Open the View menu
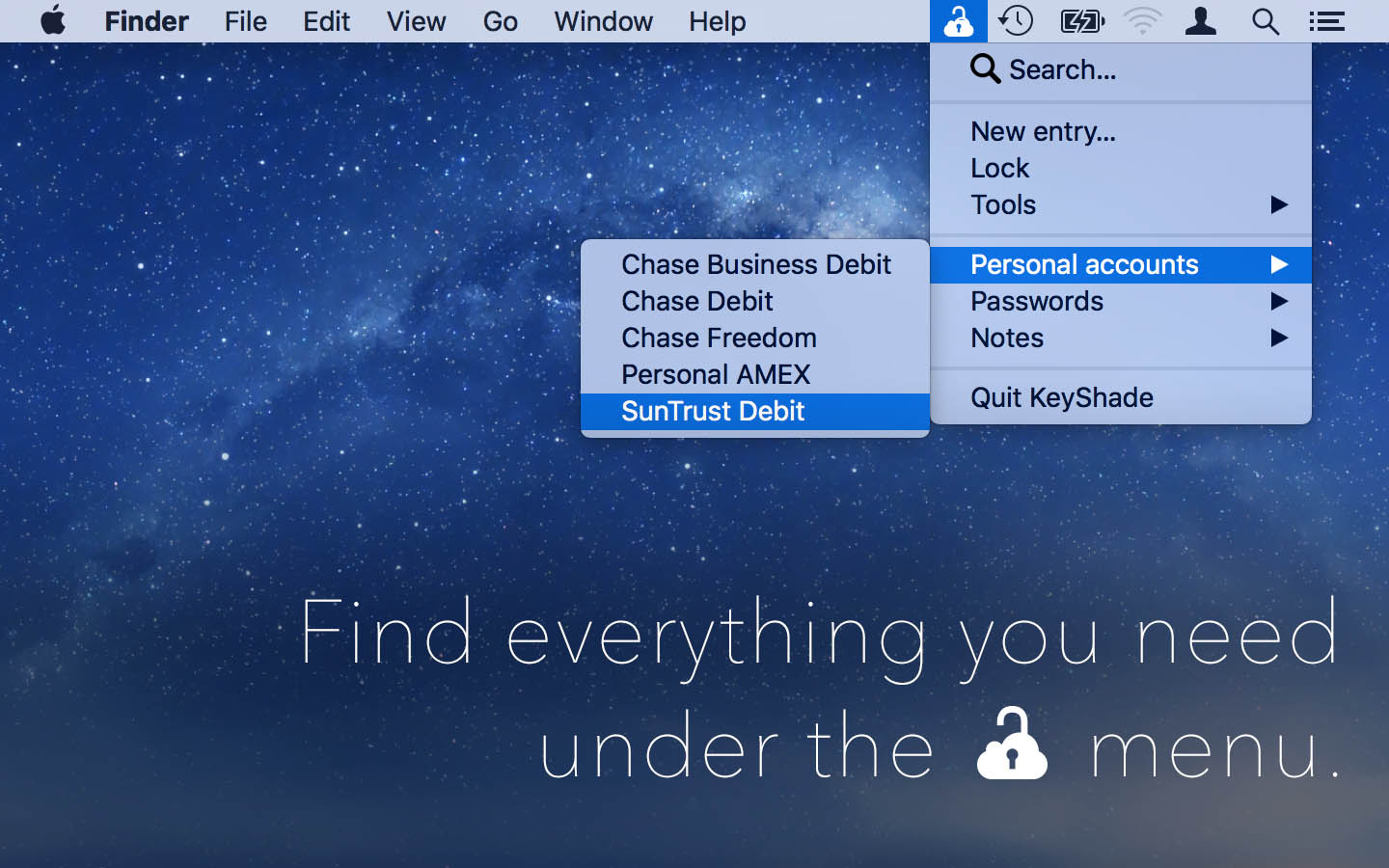Image resolution: width=1389 pixels, height=868 pixels. pyautogui.click(x=416, y=21)
